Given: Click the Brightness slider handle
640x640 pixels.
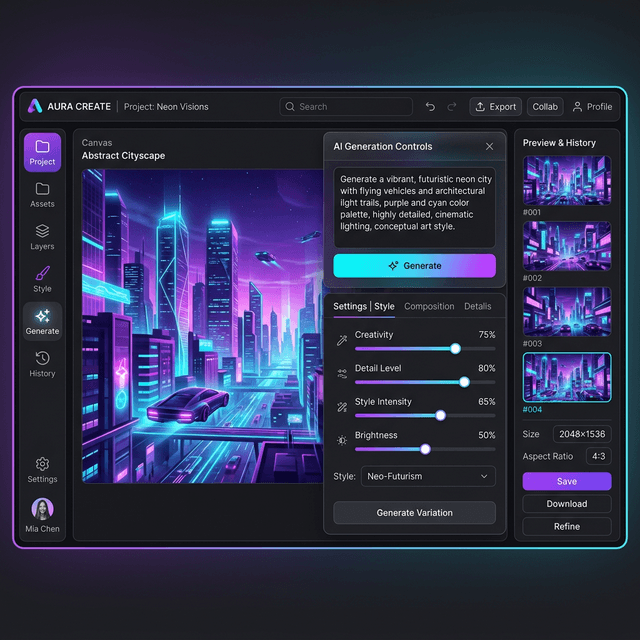Looking at the screenshot, I should (x=425, y=449).
